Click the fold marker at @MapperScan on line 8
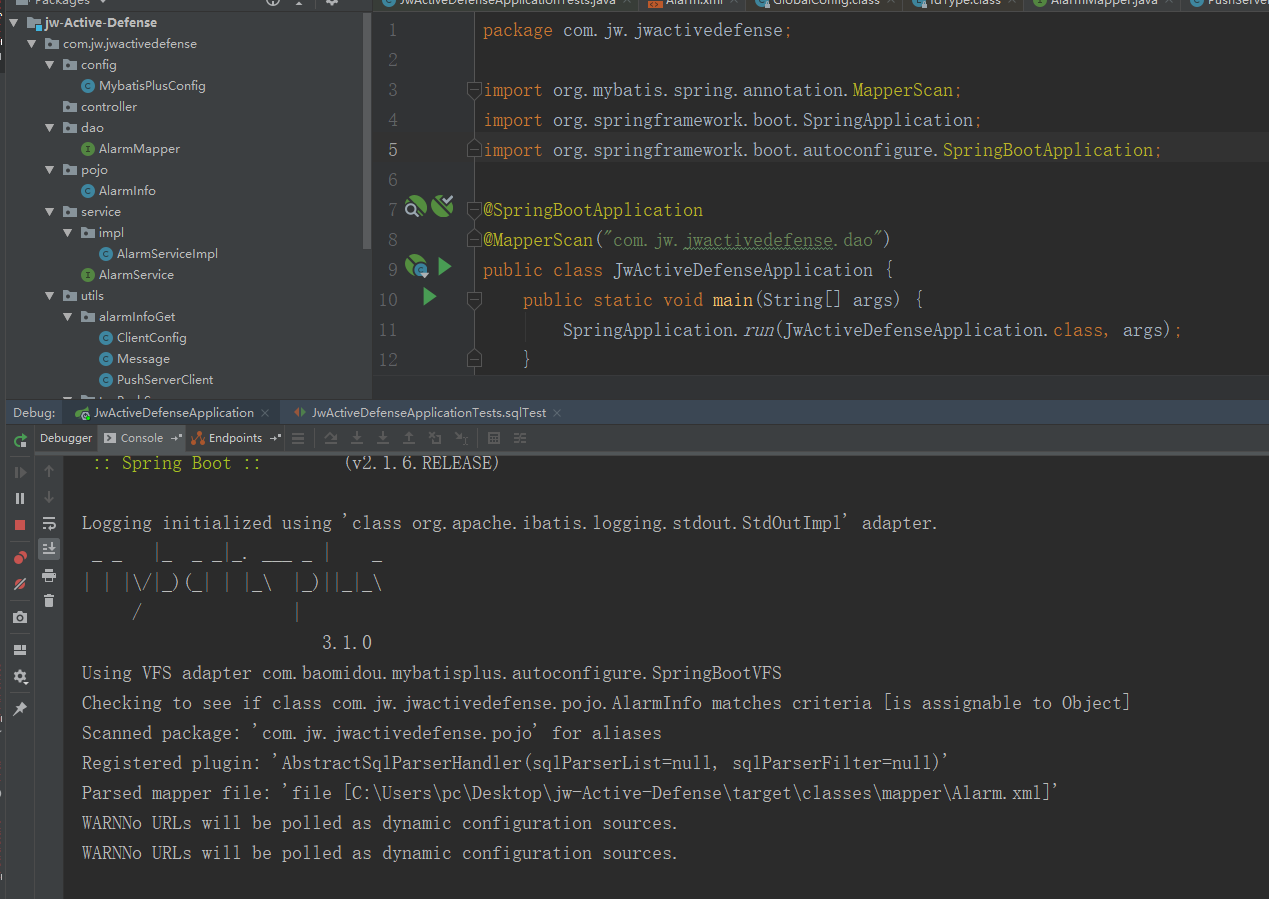This screenshot has height=899, width=1269. 474,240
